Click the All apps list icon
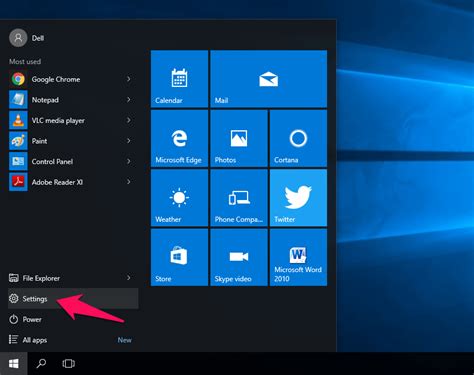 click(13, 340)
